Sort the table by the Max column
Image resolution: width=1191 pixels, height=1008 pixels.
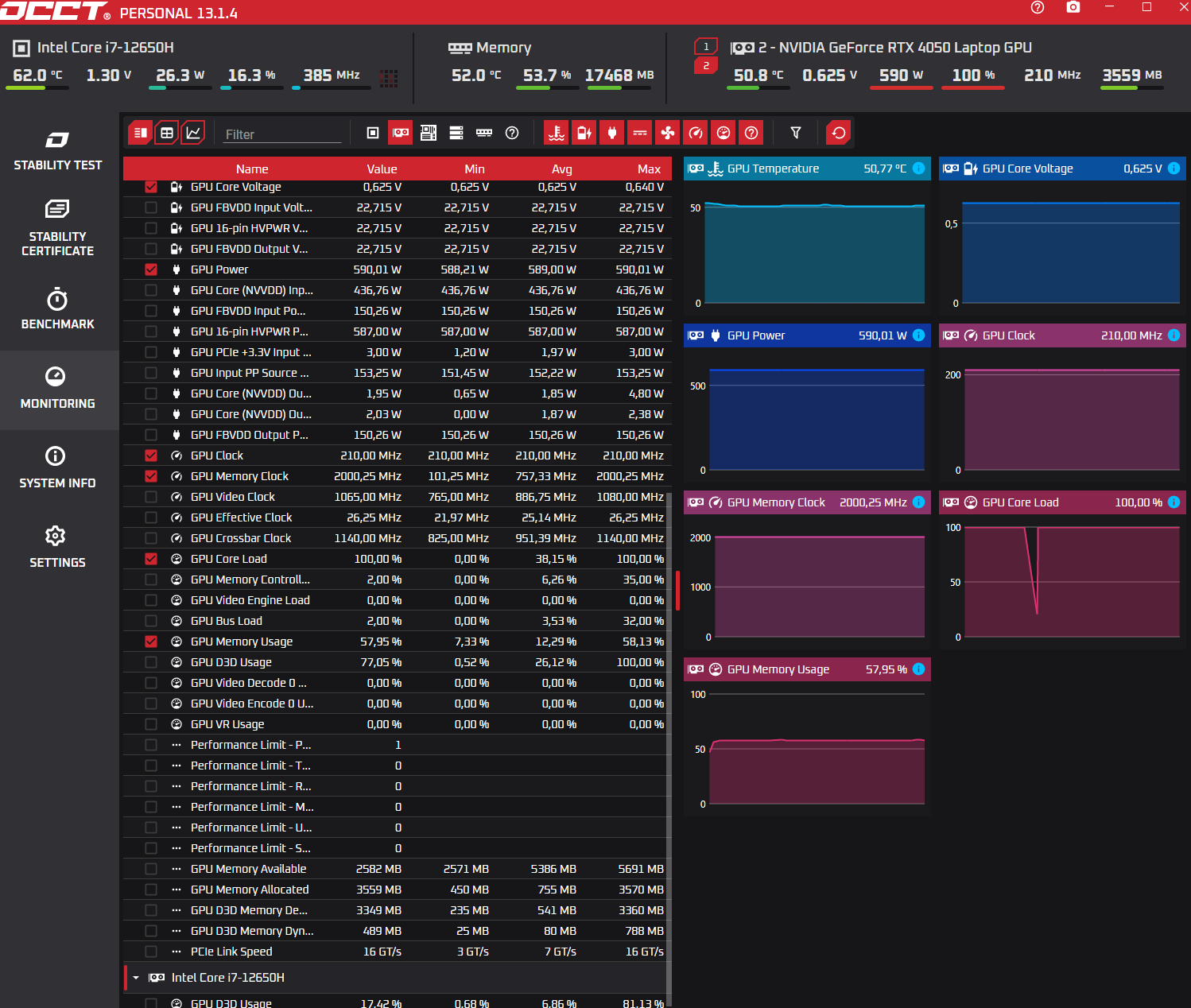click(649, 169)
